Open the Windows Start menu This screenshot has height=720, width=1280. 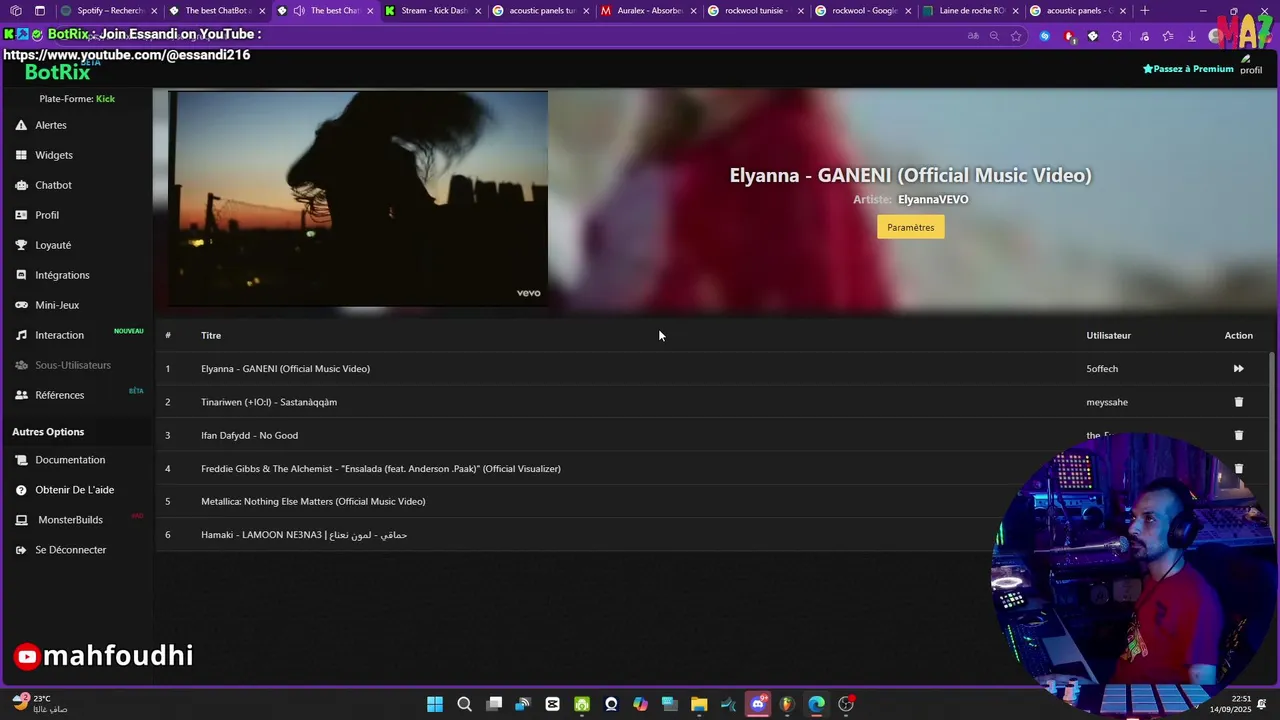[x=435, y=704]
